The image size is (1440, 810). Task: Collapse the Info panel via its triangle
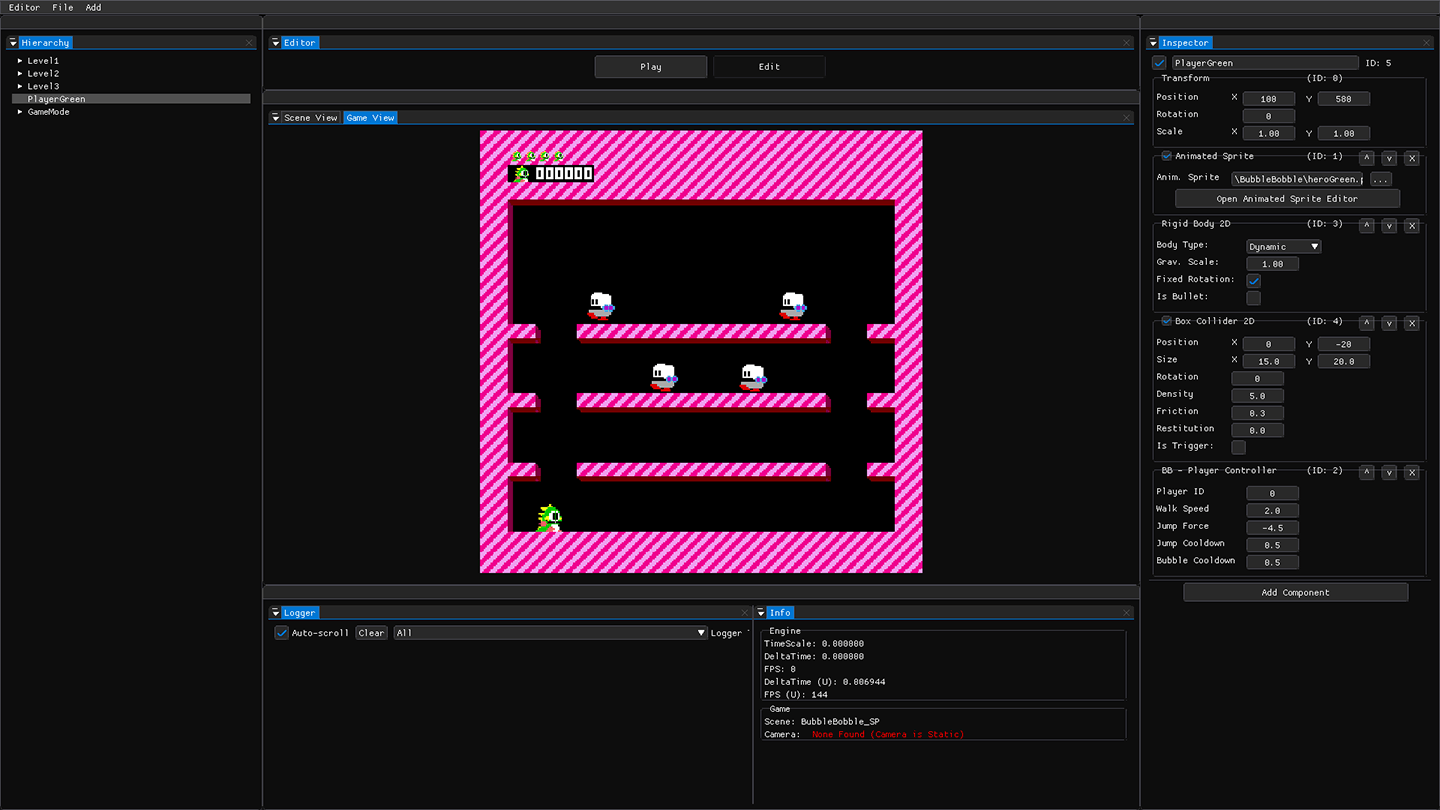(x=761, y=613)
